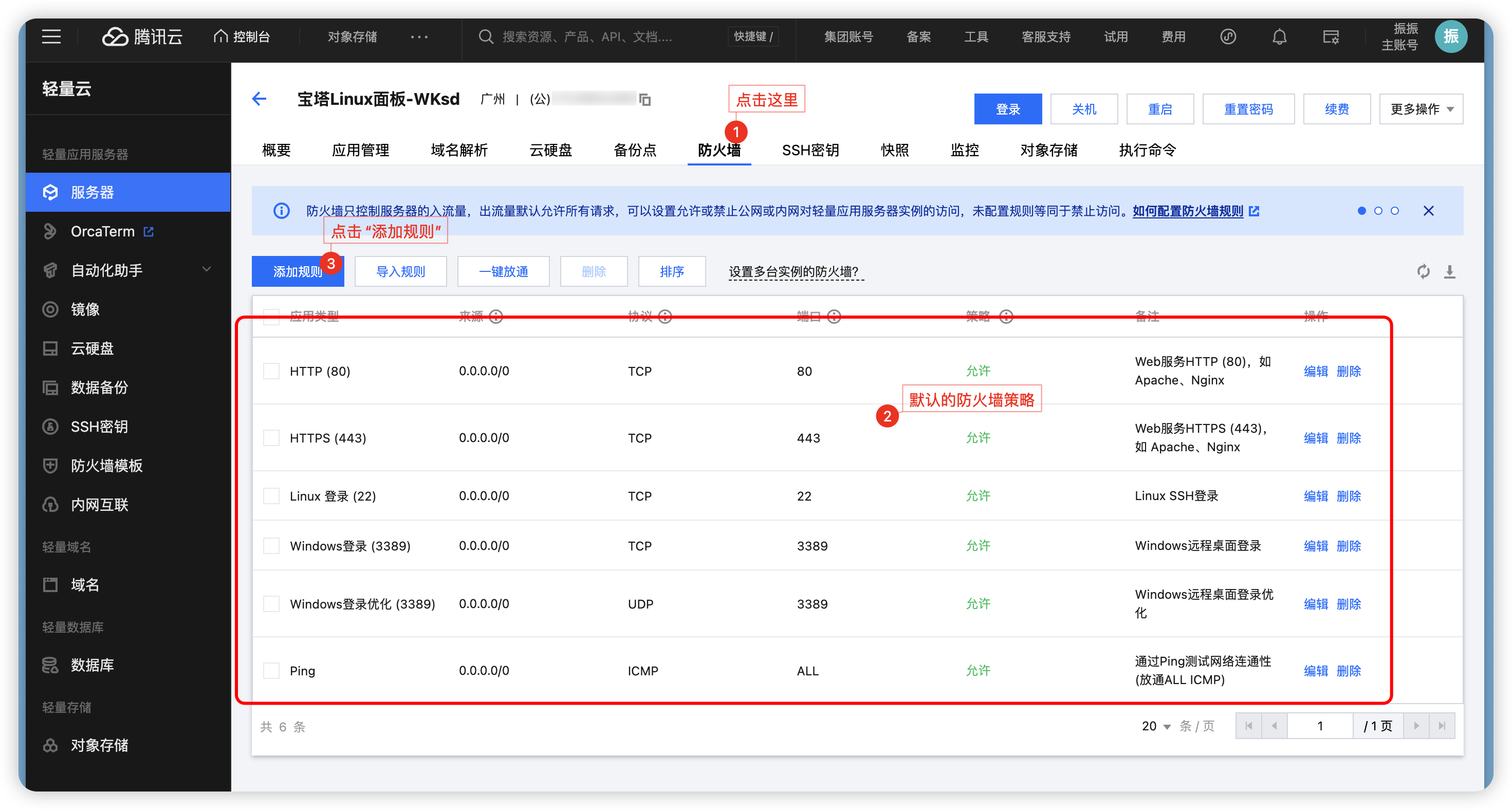Delete the HTTP (80) rule
The image size is (1512, 810).
tap(1348, 371)
